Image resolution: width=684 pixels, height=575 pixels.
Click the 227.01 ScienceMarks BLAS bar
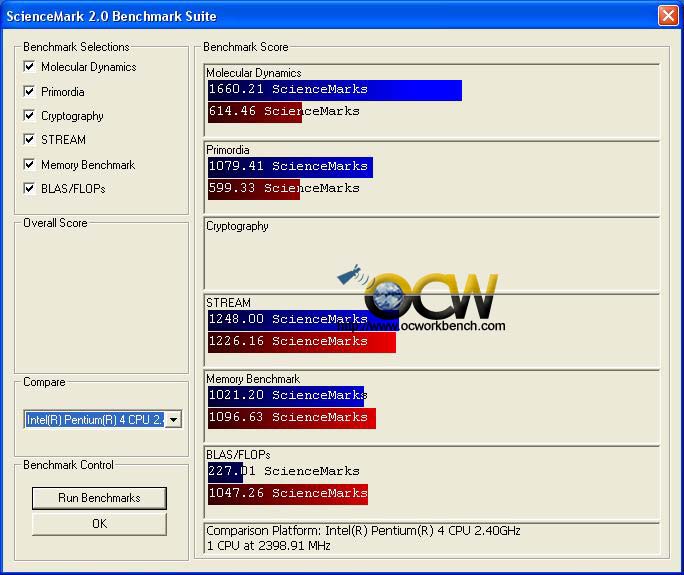(x=225, y=472)
